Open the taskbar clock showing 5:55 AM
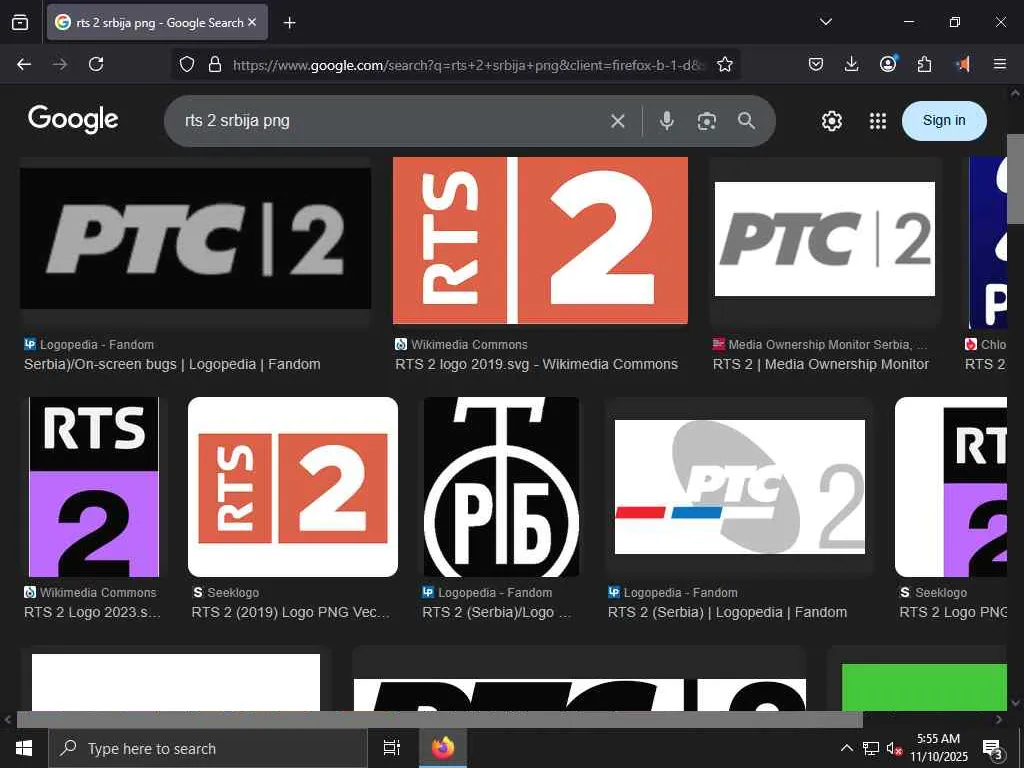Viewport: 1024px width, 768px height. point(938,748)
